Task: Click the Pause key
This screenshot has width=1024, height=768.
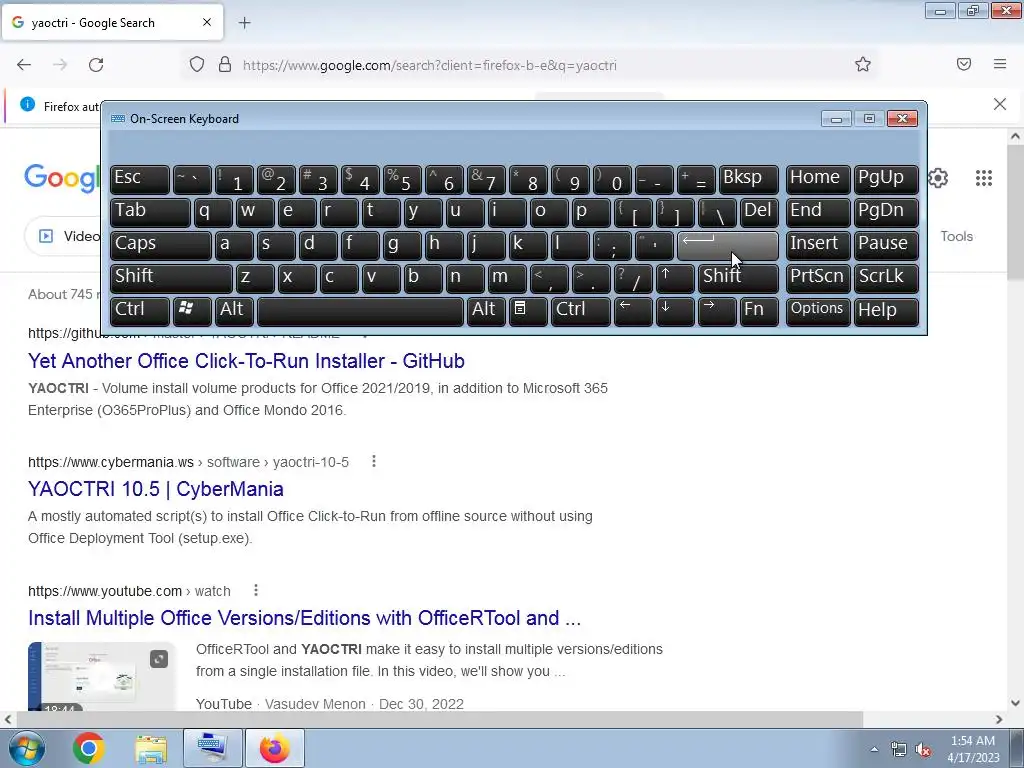Action: (886, 246)
